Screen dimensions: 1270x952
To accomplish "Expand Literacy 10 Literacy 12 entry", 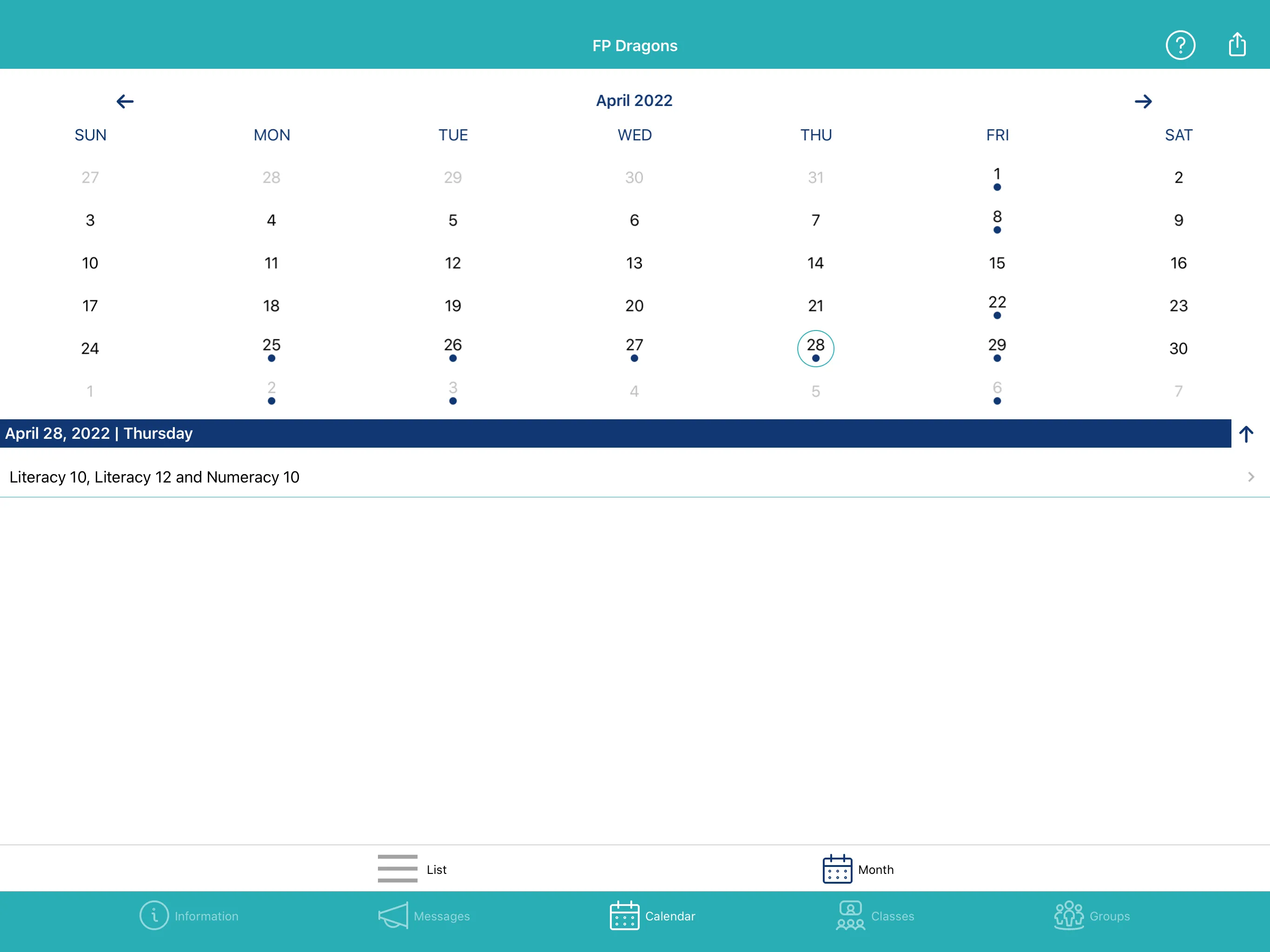I will click(x=1250, y=477).
